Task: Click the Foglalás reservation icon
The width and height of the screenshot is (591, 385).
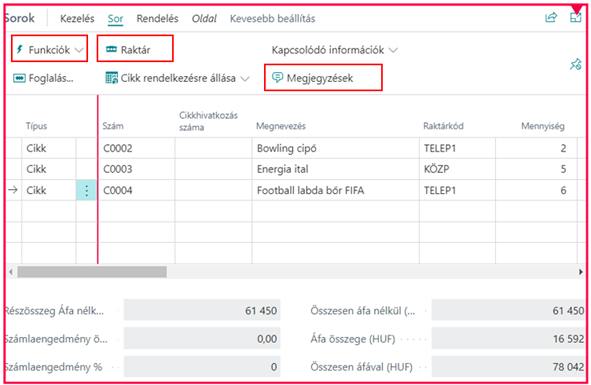Action: pos(19,78)
